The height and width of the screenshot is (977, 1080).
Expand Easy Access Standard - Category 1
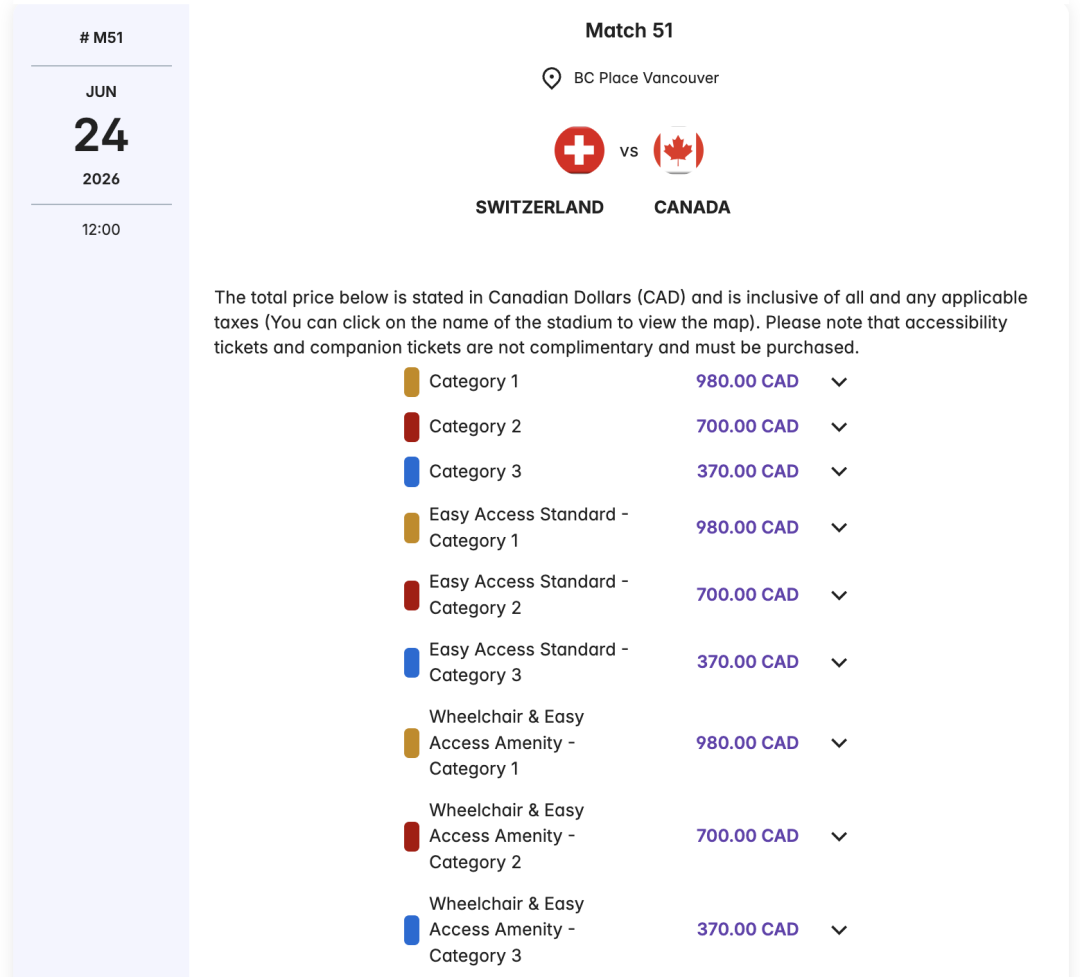839,528
